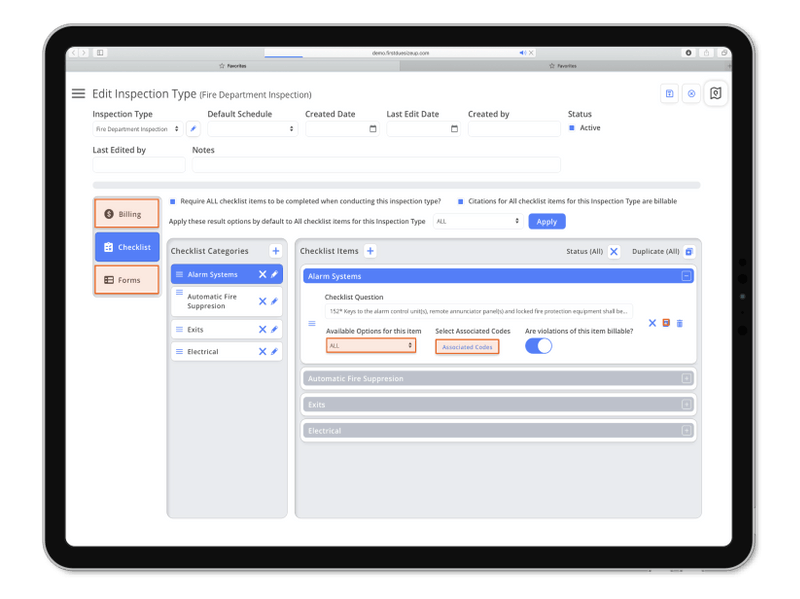Open the Available Options for this item dropdown
Screen dimensions: 800x599
(x=370, y=344)
